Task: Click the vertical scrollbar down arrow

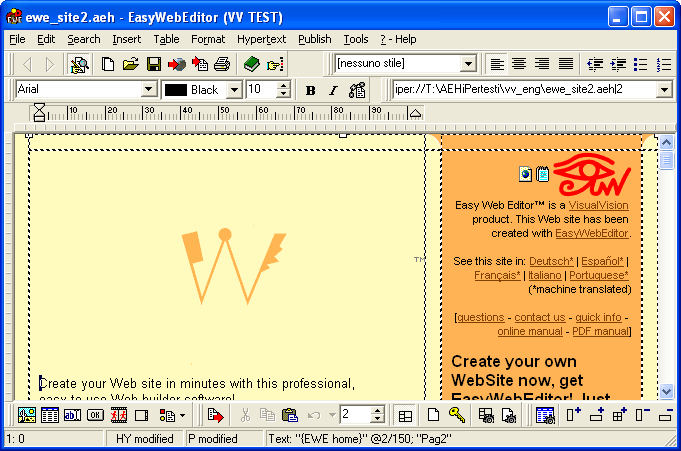Action: (666, 391)
